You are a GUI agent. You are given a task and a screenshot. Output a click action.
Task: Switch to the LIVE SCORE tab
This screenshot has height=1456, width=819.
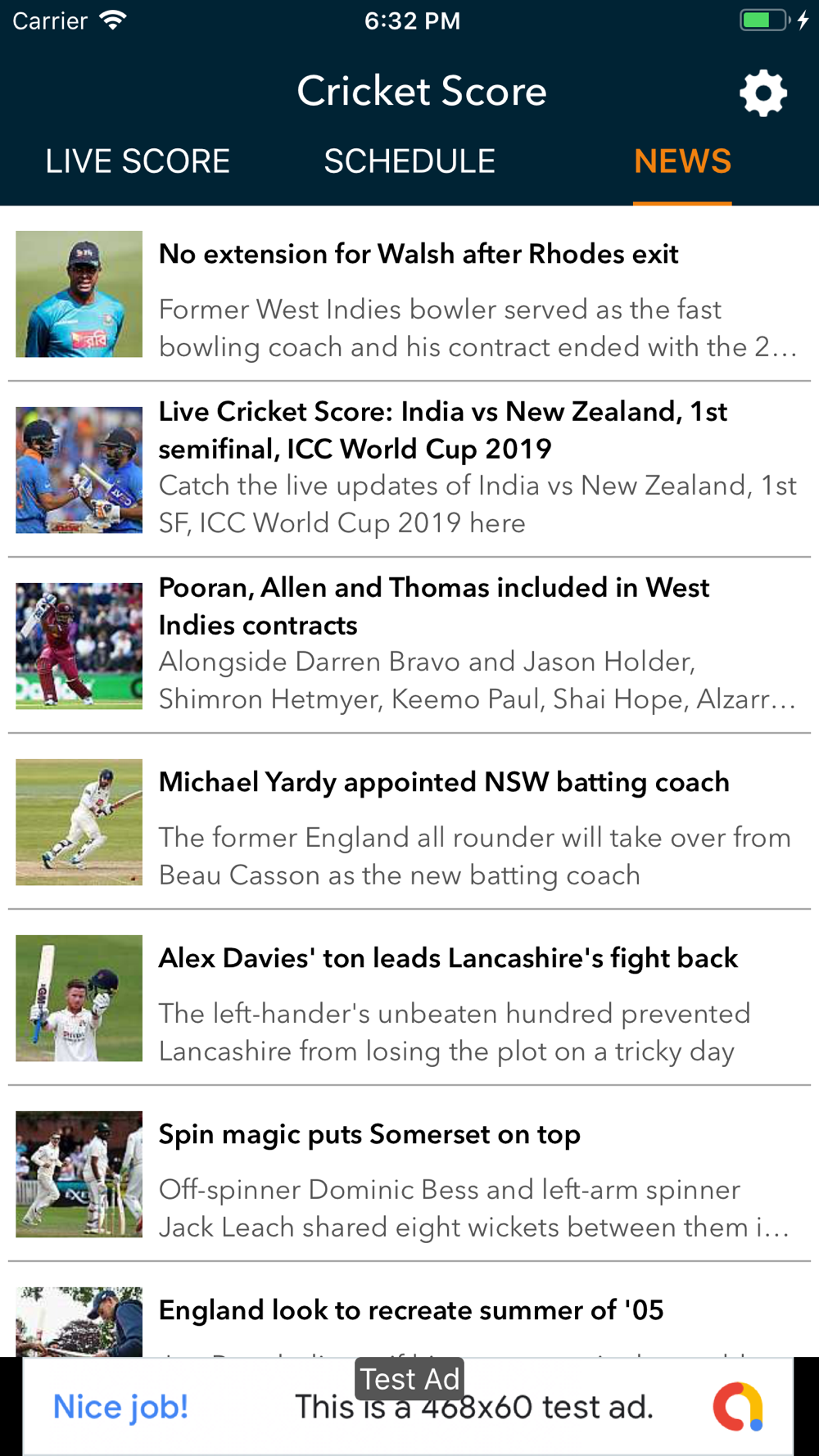[138, 161]
